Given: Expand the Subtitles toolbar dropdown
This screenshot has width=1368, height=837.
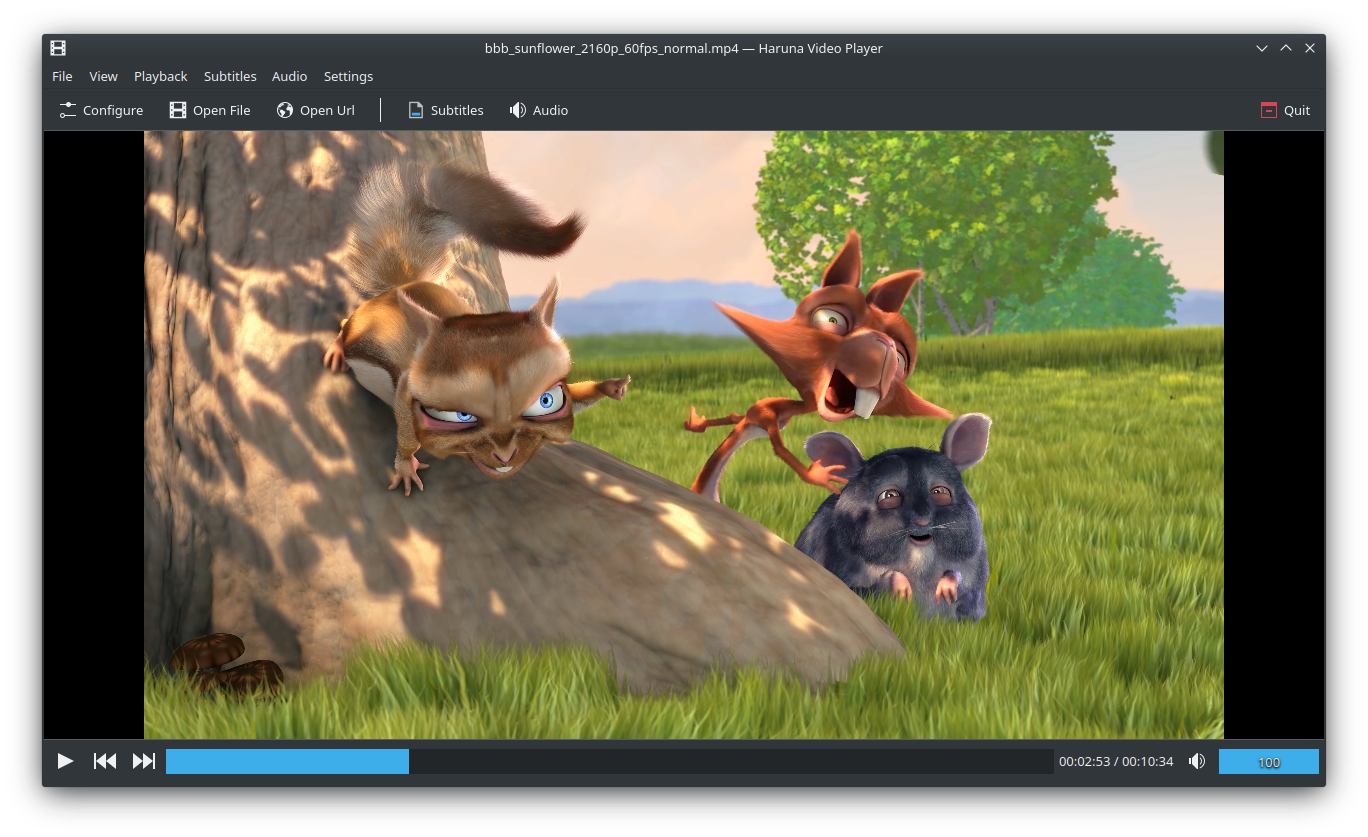Looking at the screenshot, I should 445,110.
